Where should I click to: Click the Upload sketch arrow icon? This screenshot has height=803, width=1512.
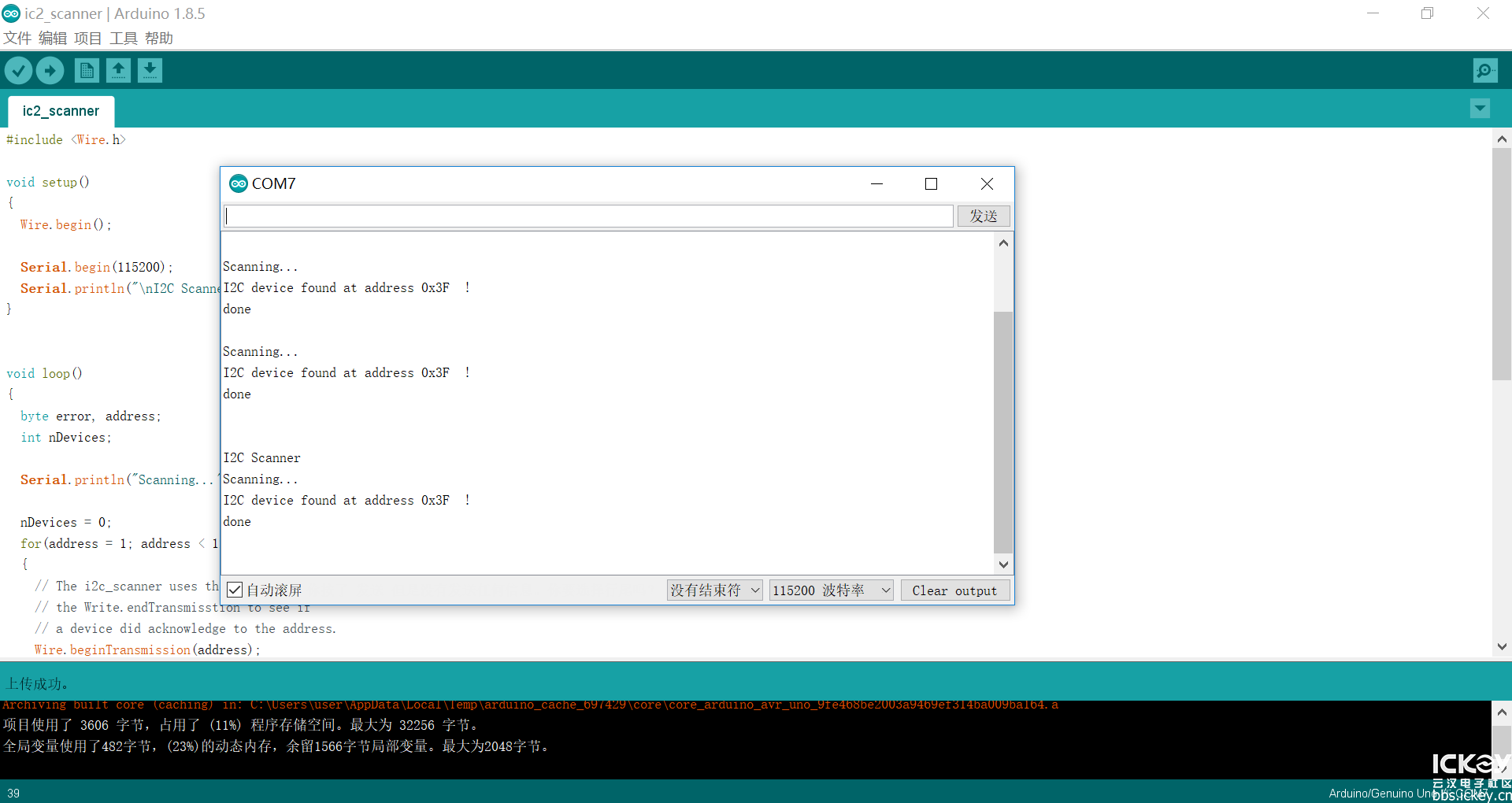tap(50, 71)
